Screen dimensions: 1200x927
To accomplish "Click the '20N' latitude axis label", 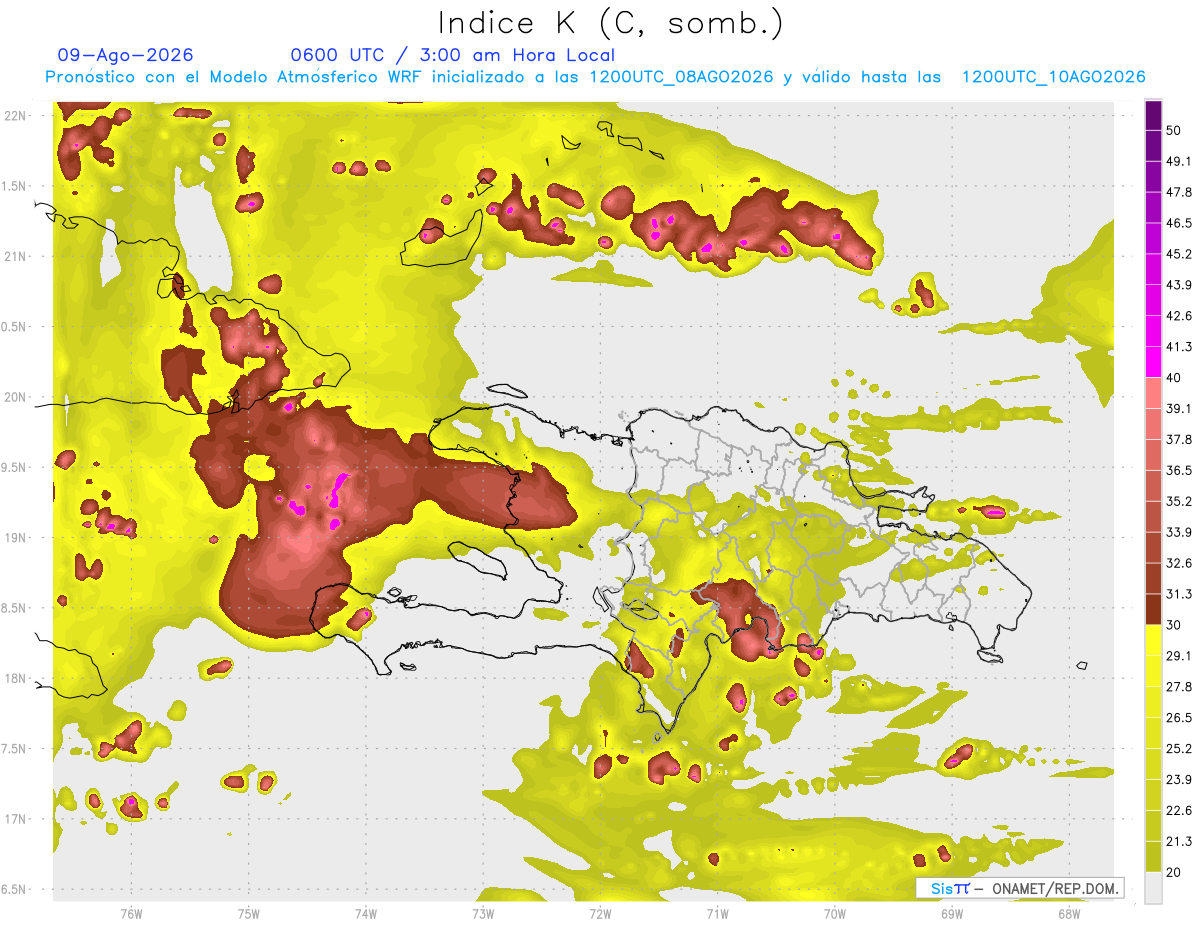I will (x=16, y=397).
